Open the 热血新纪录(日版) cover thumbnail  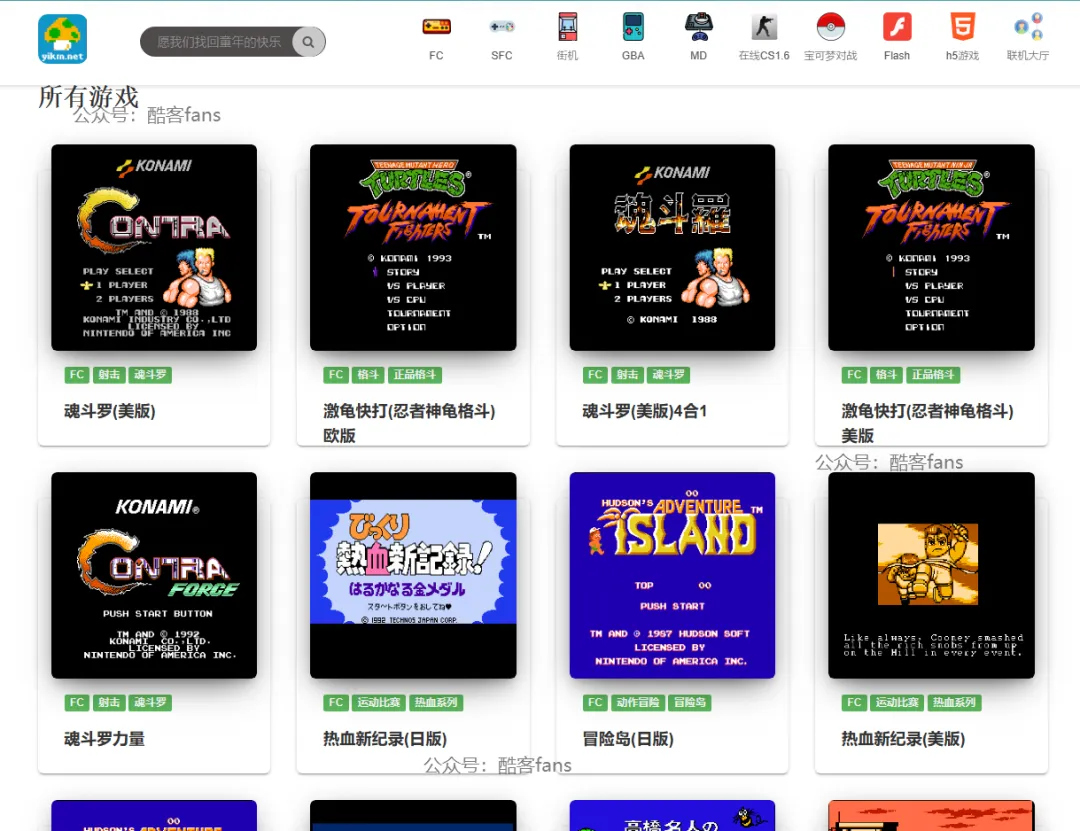(x=413, y=575)
